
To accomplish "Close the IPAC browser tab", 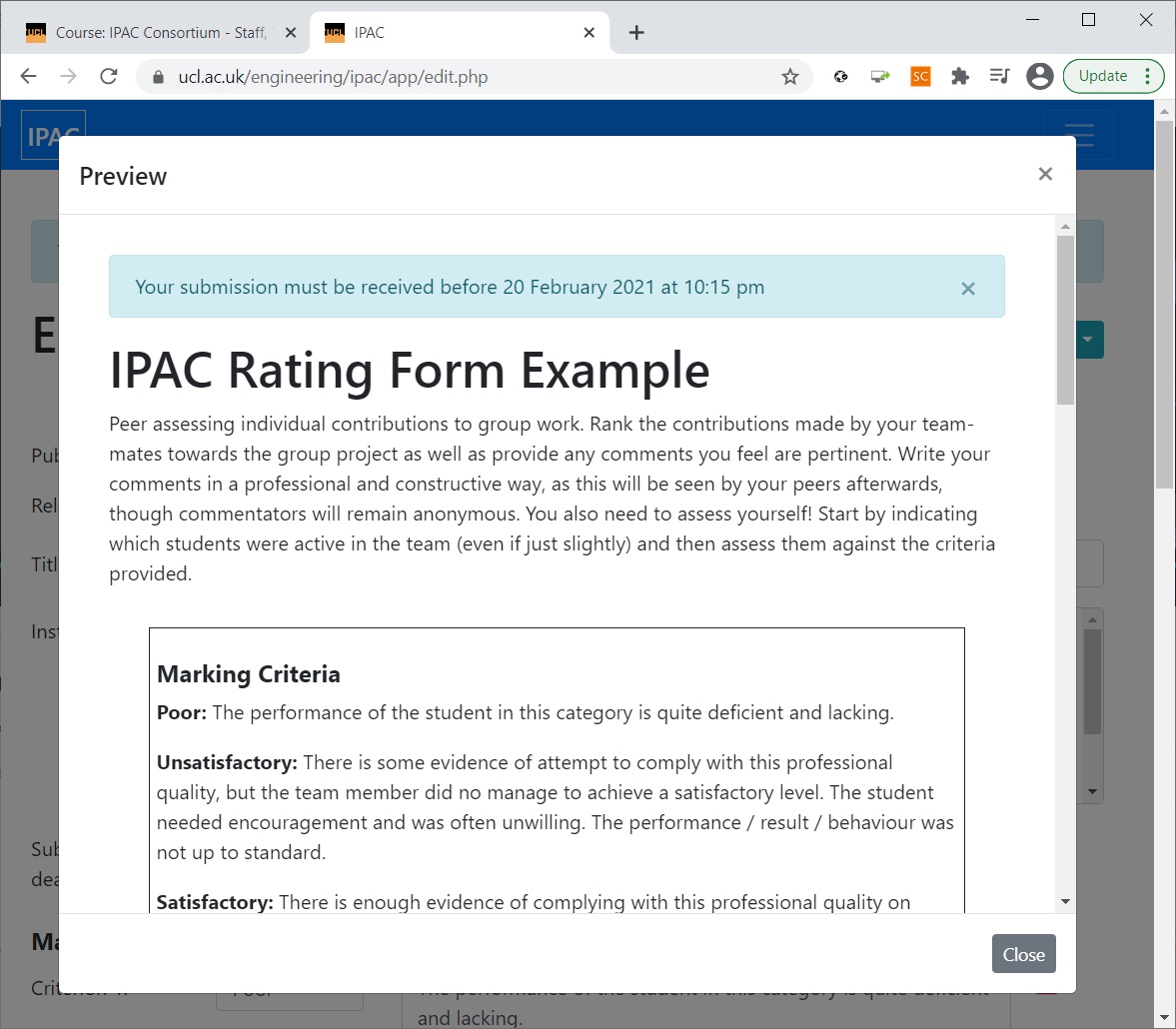I will pyautogui.click(x=588, y=32).
